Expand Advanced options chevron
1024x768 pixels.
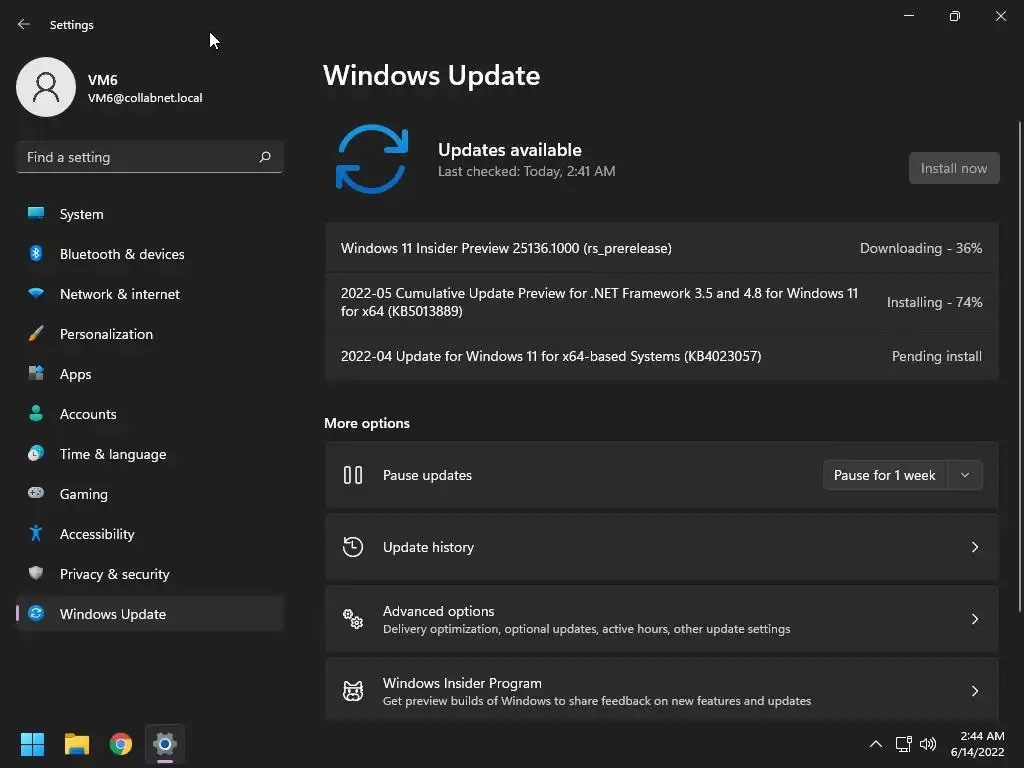(x=974, y=619)
